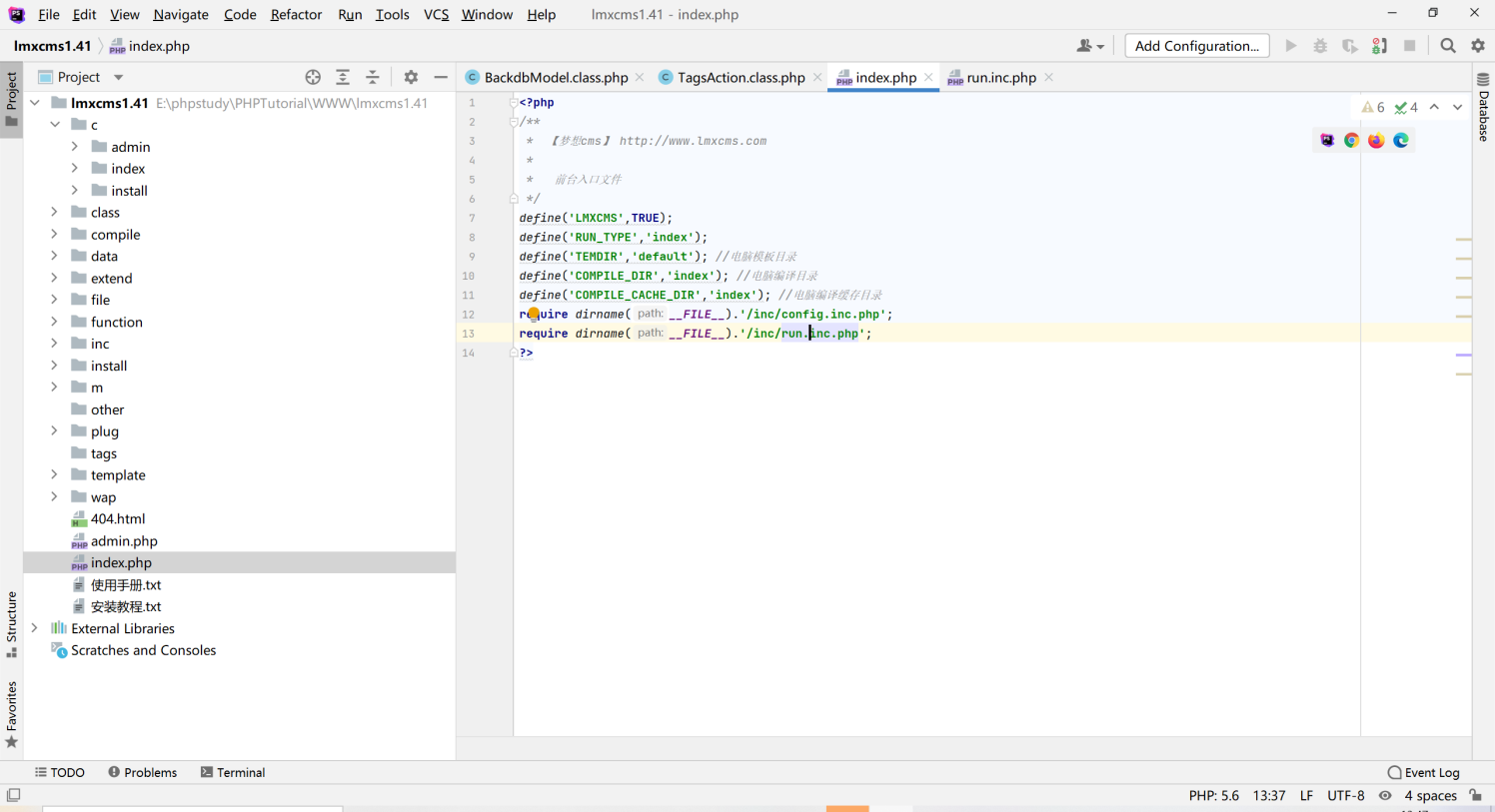Open page in Chrome browser icon

pyautogui.click(x=1351, y=141)
